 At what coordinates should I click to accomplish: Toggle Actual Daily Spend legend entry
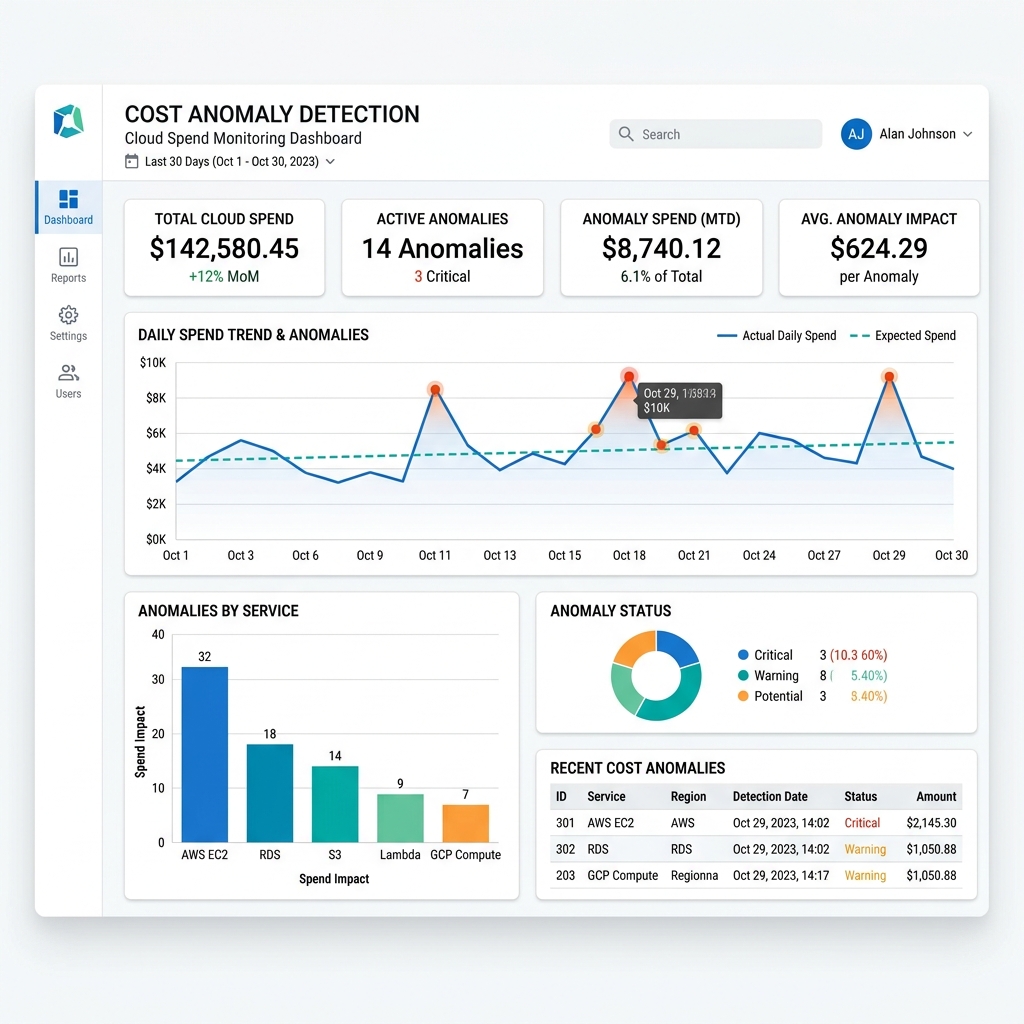[776, 336]
